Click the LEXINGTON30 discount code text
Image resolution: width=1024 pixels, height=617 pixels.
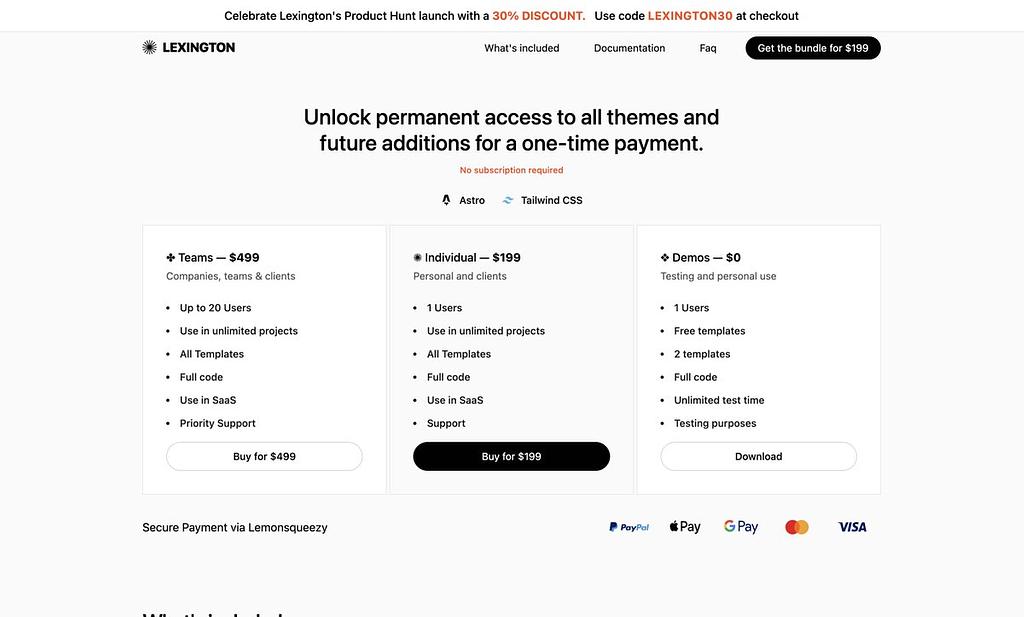(x=690, y=16)
